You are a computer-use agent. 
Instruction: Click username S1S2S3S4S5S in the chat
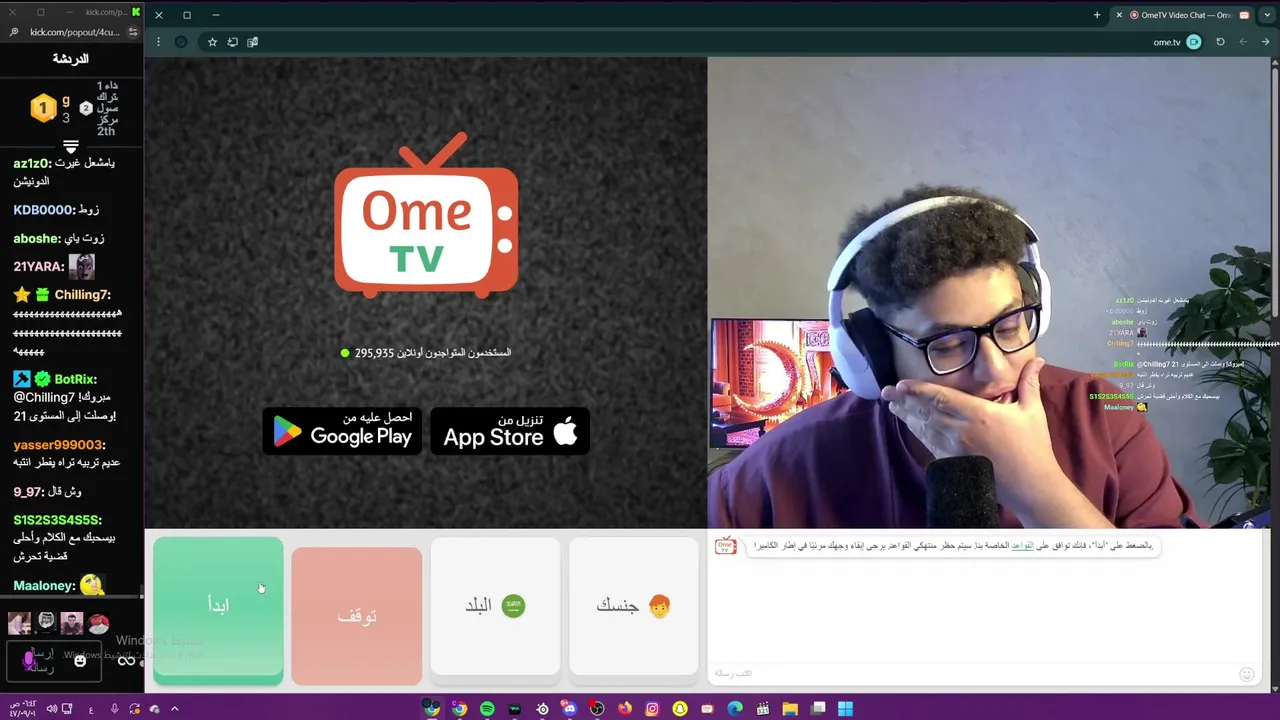click(x=57, y=520)
